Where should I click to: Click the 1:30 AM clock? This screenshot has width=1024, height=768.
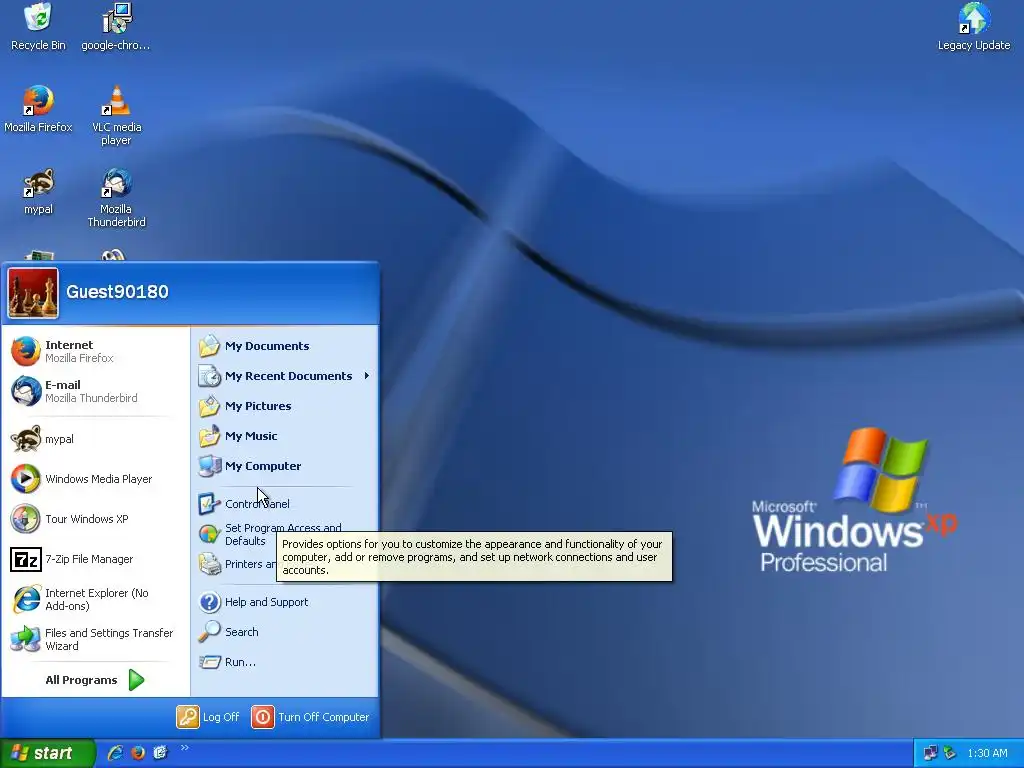[987, 753]
